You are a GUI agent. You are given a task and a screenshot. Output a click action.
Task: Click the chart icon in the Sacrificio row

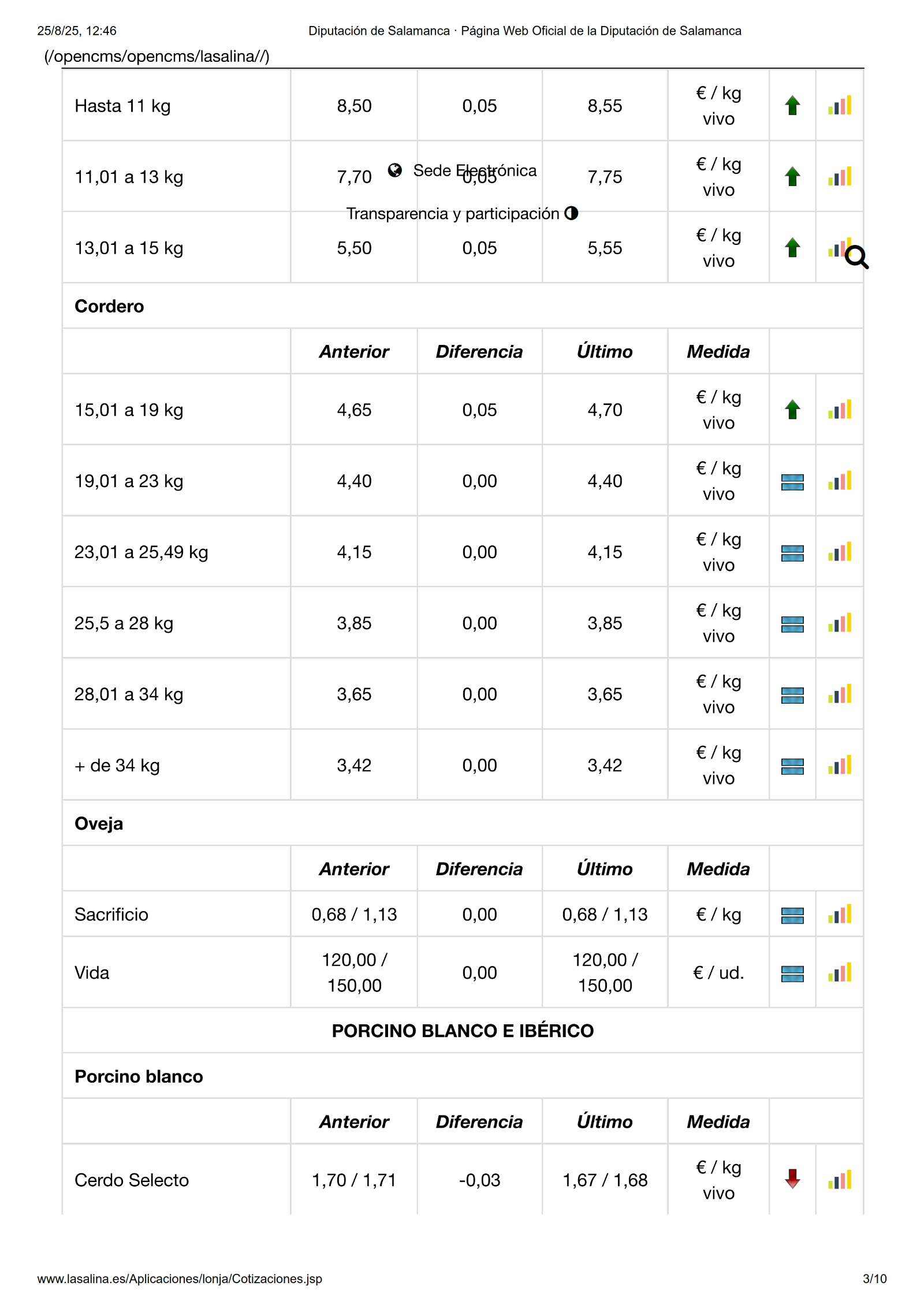[839, 914]
